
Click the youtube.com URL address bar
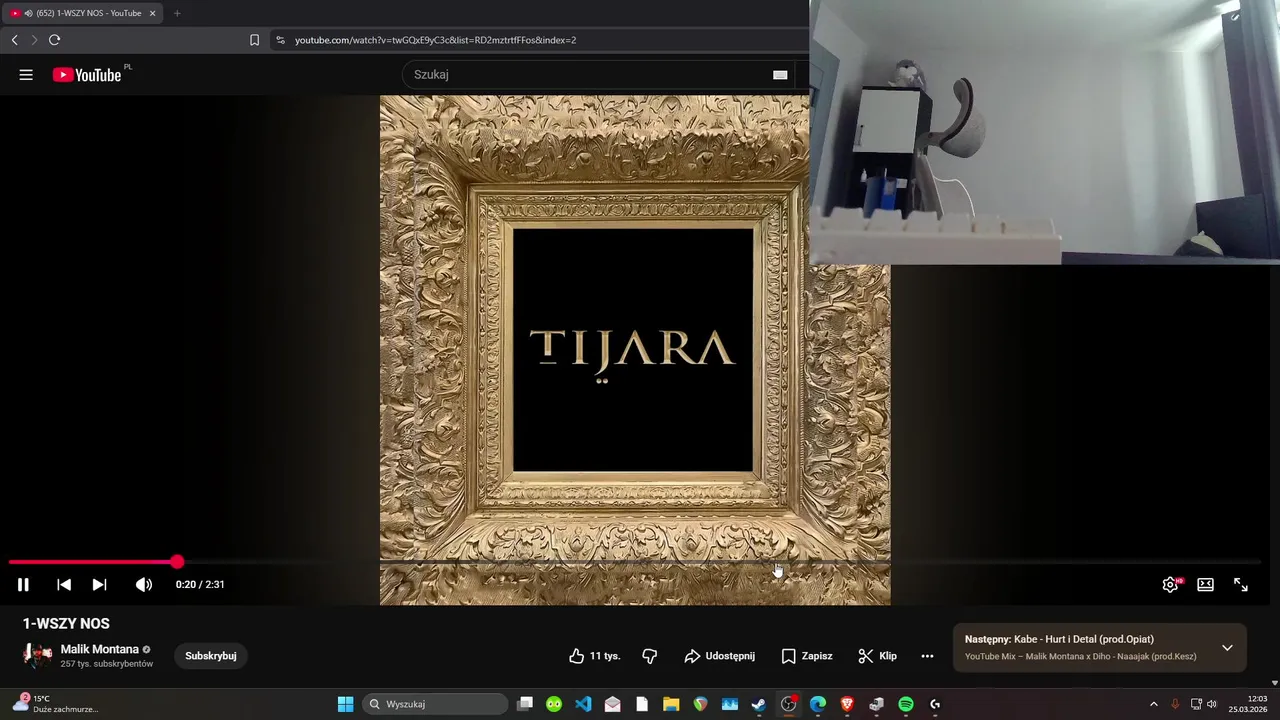(x=435, y=40)
